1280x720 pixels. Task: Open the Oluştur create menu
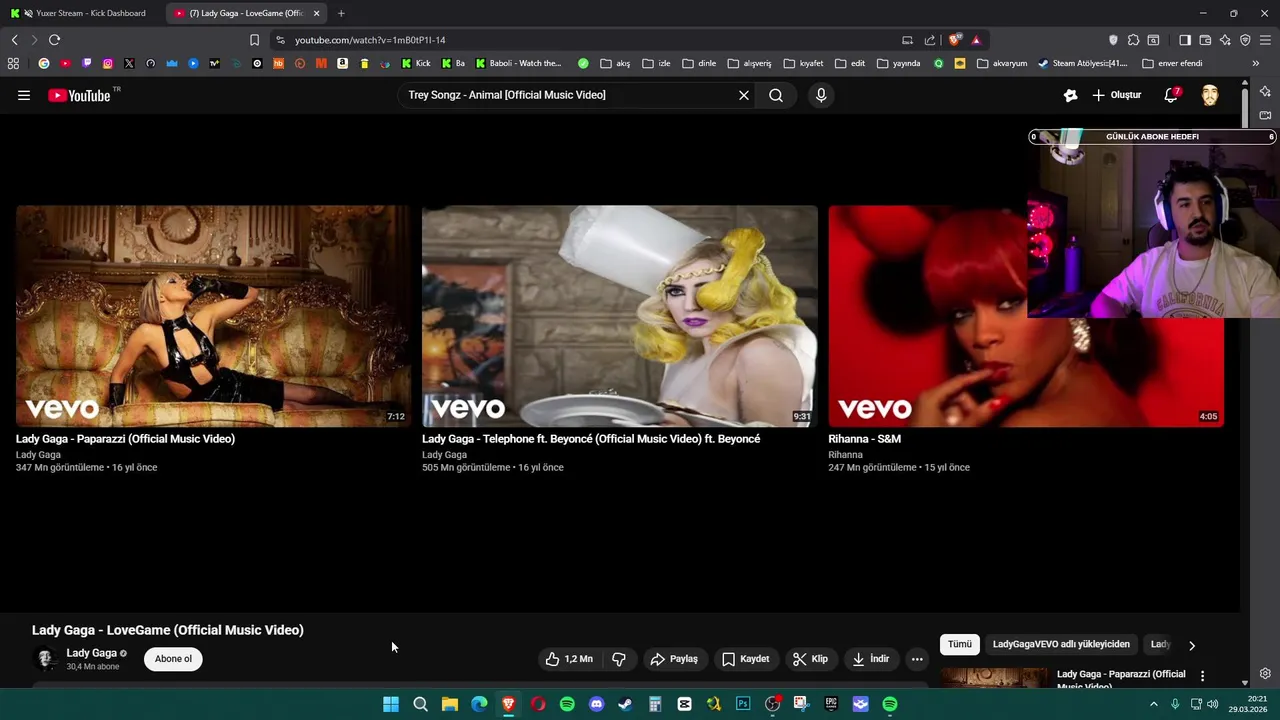pos(1116,95)
